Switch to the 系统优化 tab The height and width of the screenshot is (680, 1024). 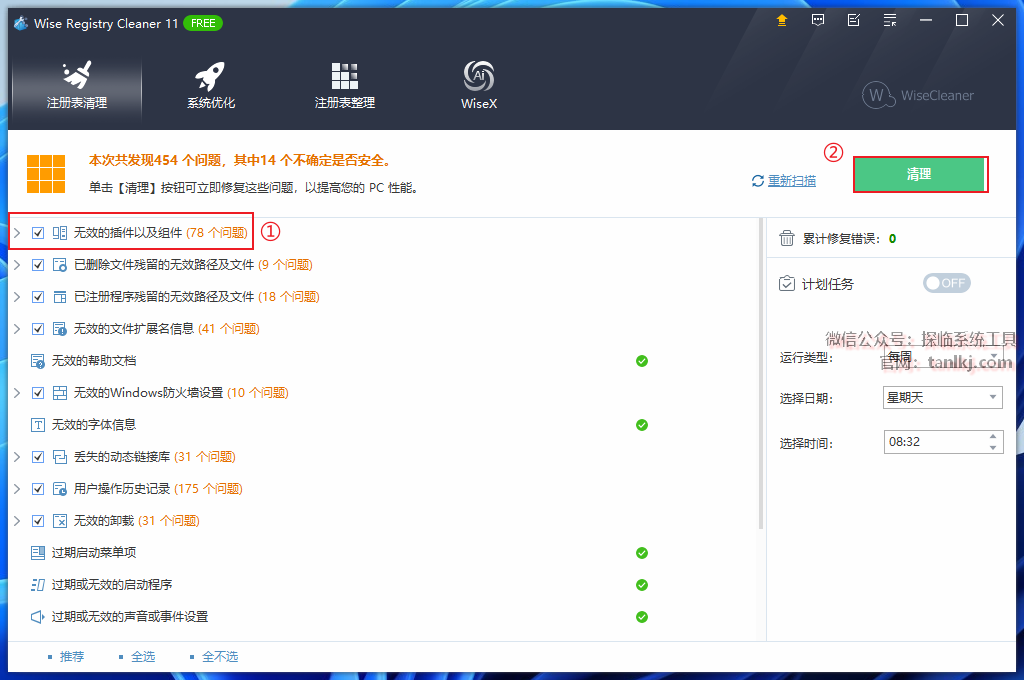pos(210,86)
